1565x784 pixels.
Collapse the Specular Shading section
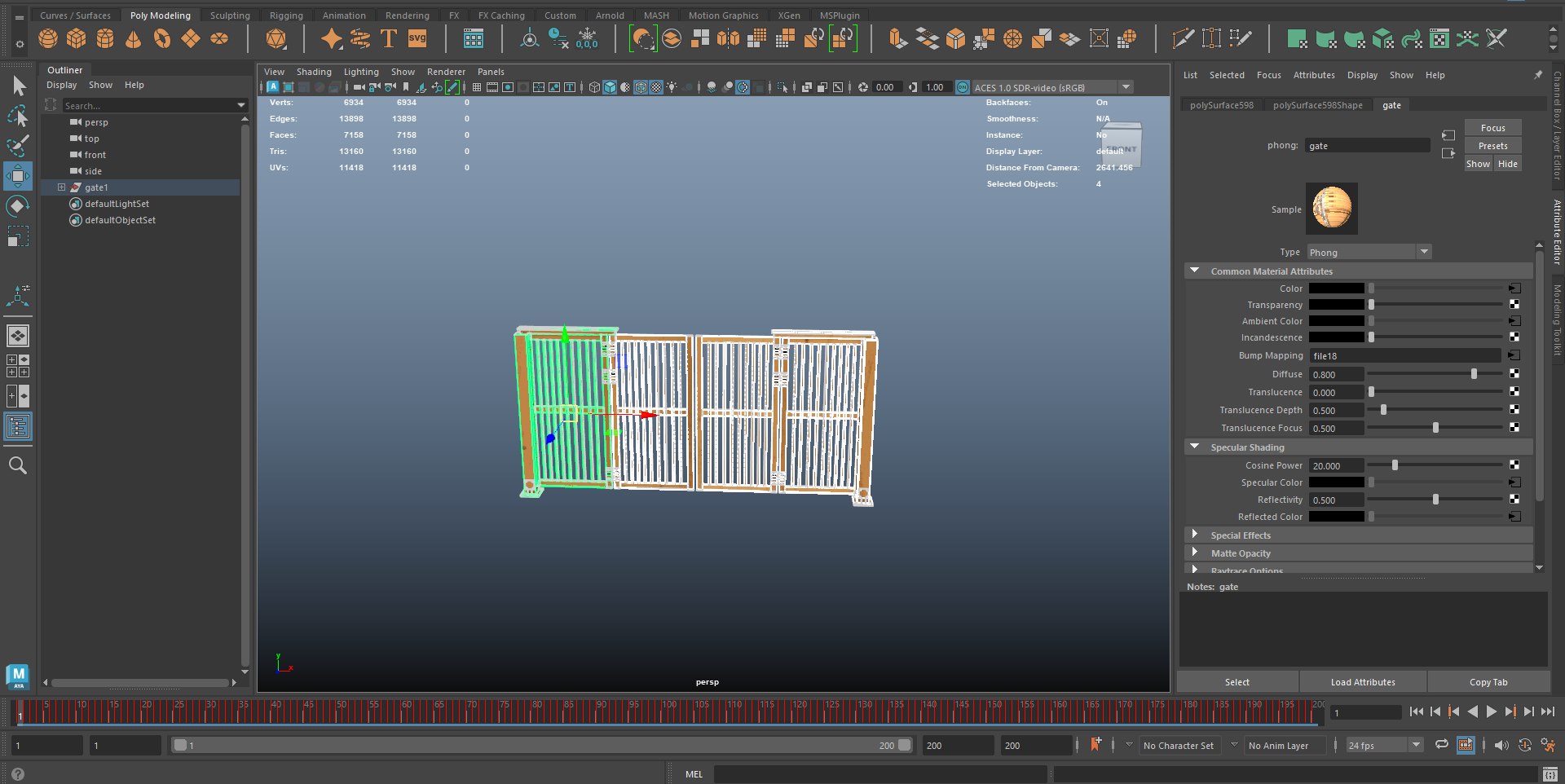pos(1195,447)
